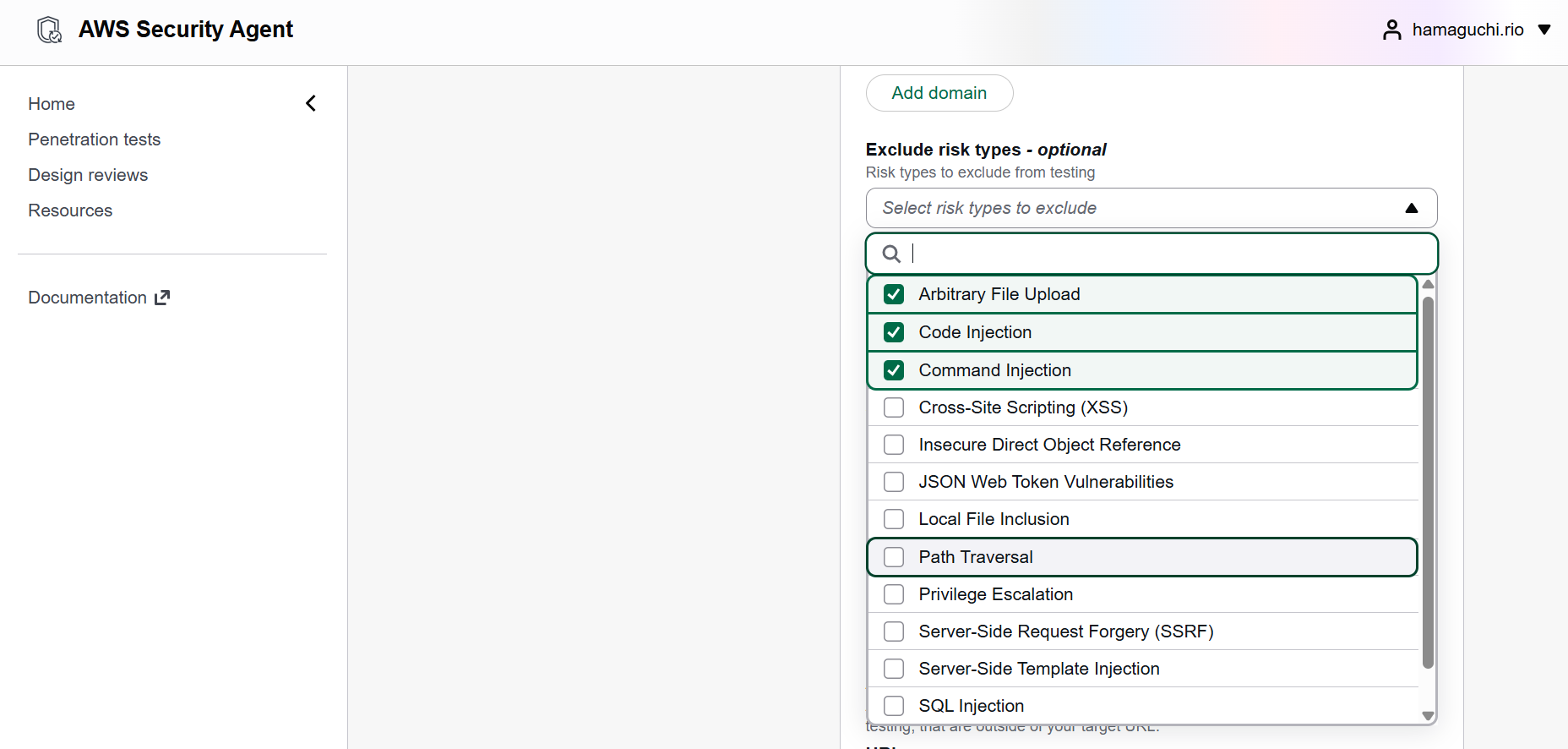
Task: Click the AWS Security Agent shield logo
Action: click(50, 30)
